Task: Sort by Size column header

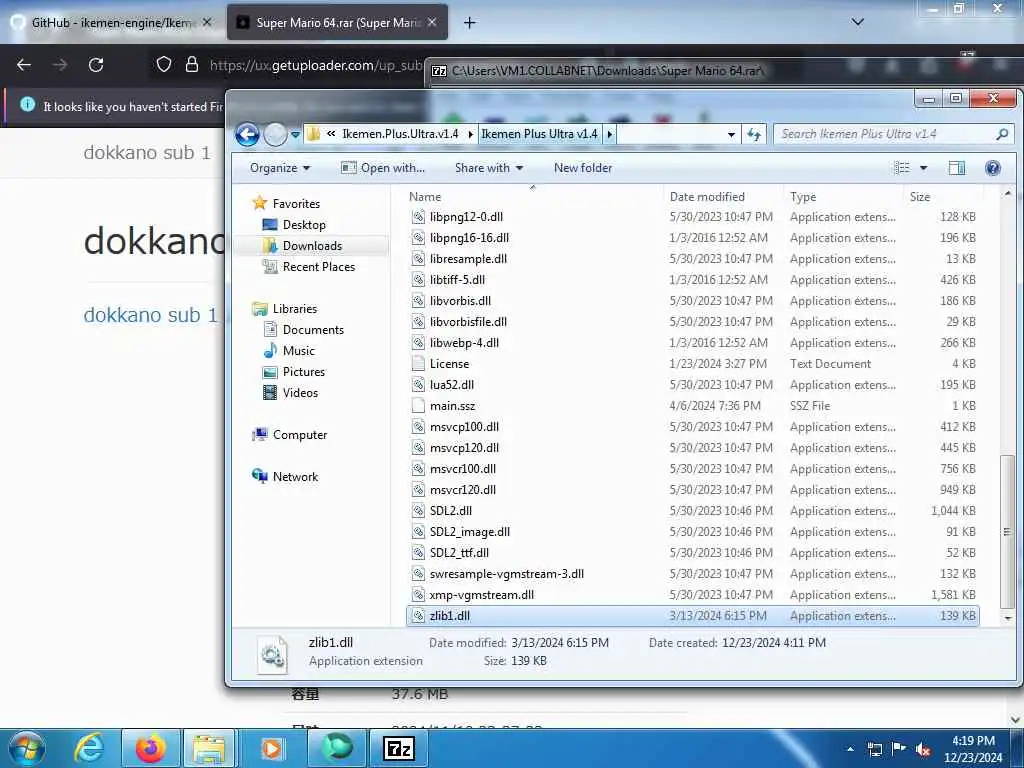Action: pyautogui.click(x=920, y=197)
